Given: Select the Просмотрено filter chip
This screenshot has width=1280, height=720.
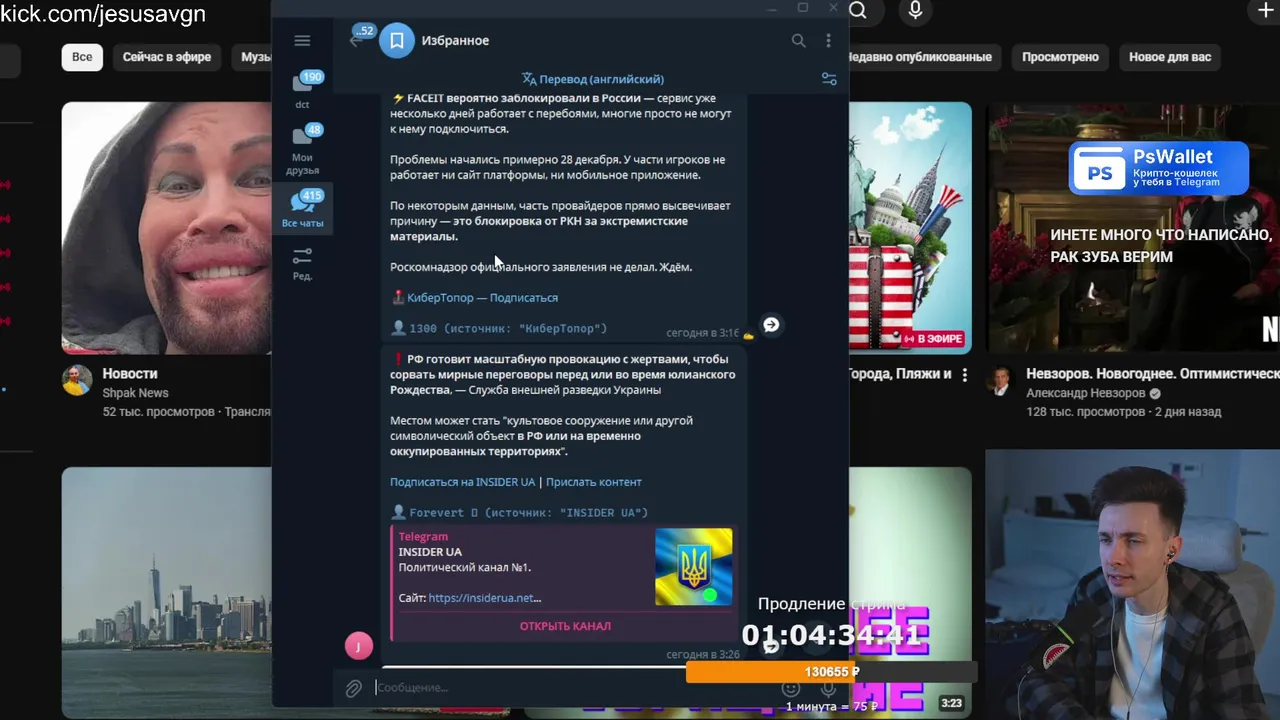Looking at the screenshot, I should [1060, 57].
